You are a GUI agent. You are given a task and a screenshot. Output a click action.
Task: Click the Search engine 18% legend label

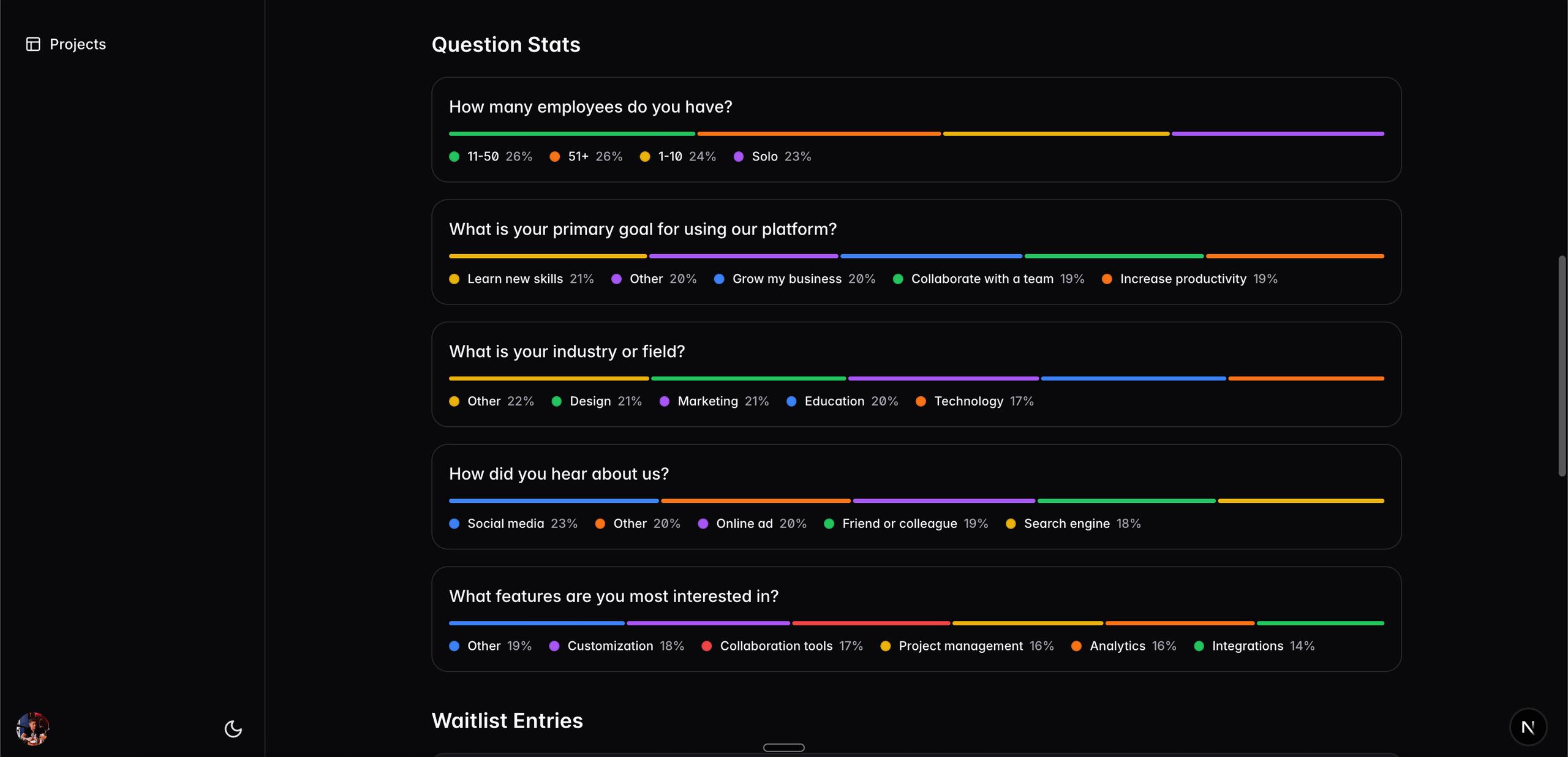[x=1082, y=524]
